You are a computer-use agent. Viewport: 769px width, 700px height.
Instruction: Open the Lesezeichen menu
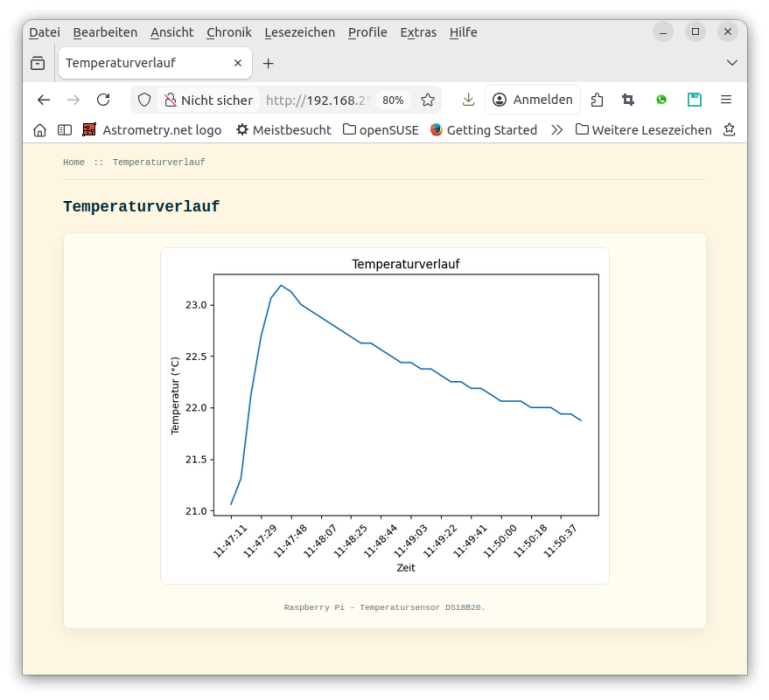coord(300,32)
